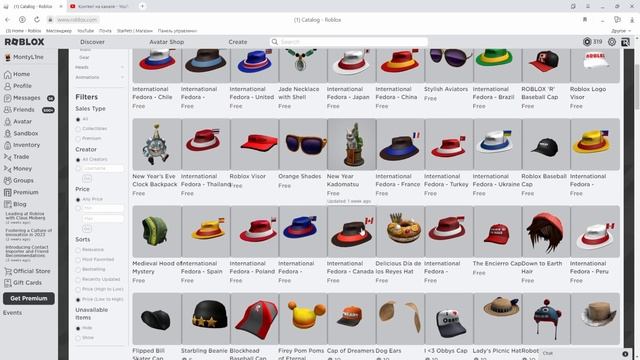This screenshot has width=640, height=360.
Task: Open the browser downloads icon
Action: click(x=632, y=20)
